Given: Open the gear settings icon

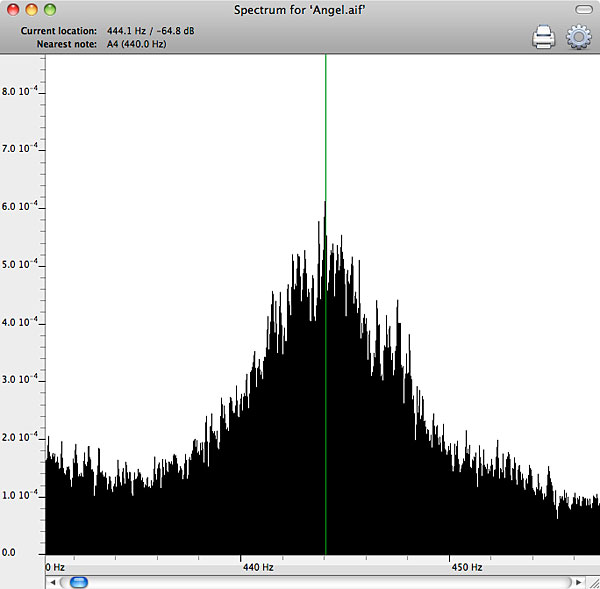Looking at the screenshot, I should click(578, 38).
